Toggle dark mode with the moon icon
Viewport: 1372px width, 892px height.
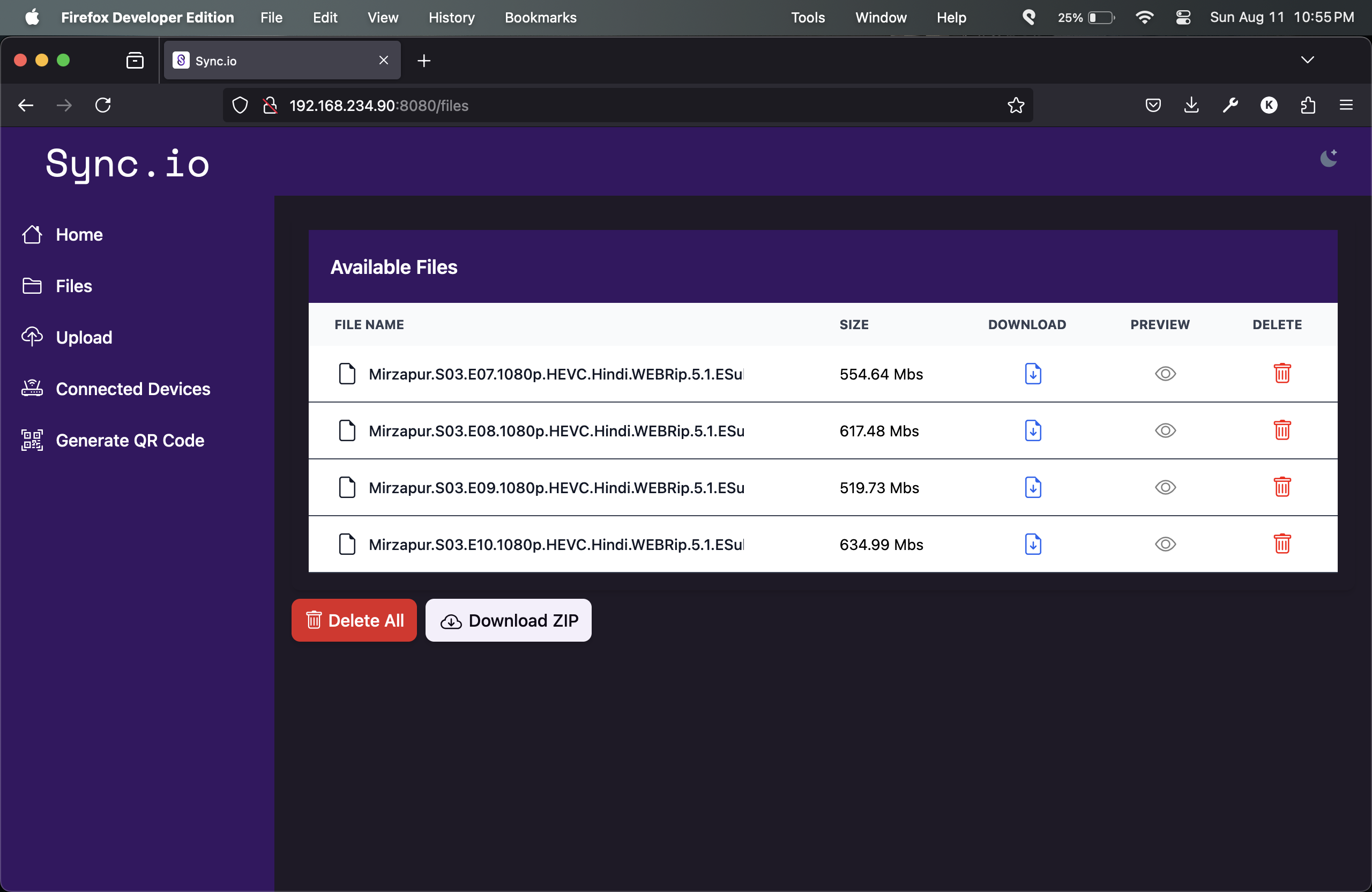(1328, 158)
